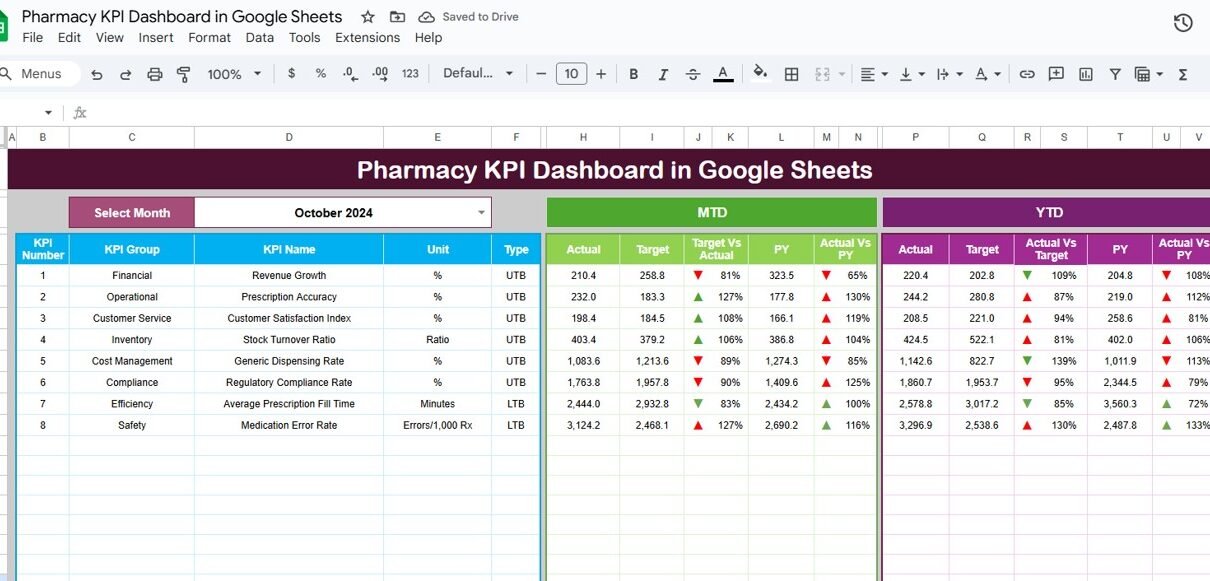This screenshot has height=581, width=1210.
Task: Click the Insert comment icon
Action: point(1056,74)
